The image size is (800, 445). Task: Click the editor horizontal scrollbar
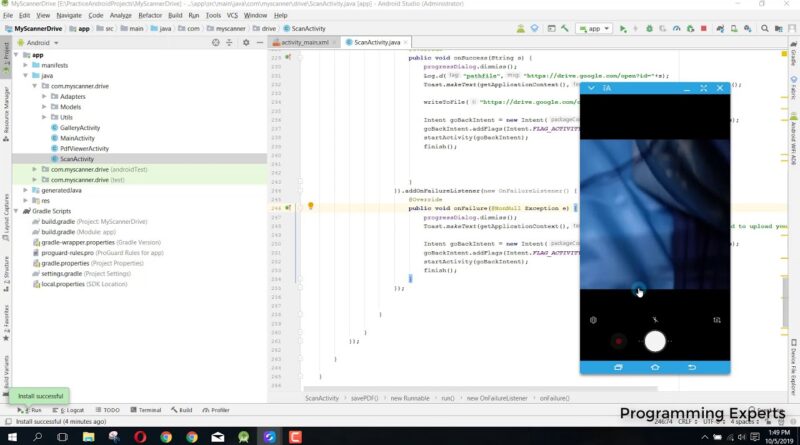(x=481, y=389)
